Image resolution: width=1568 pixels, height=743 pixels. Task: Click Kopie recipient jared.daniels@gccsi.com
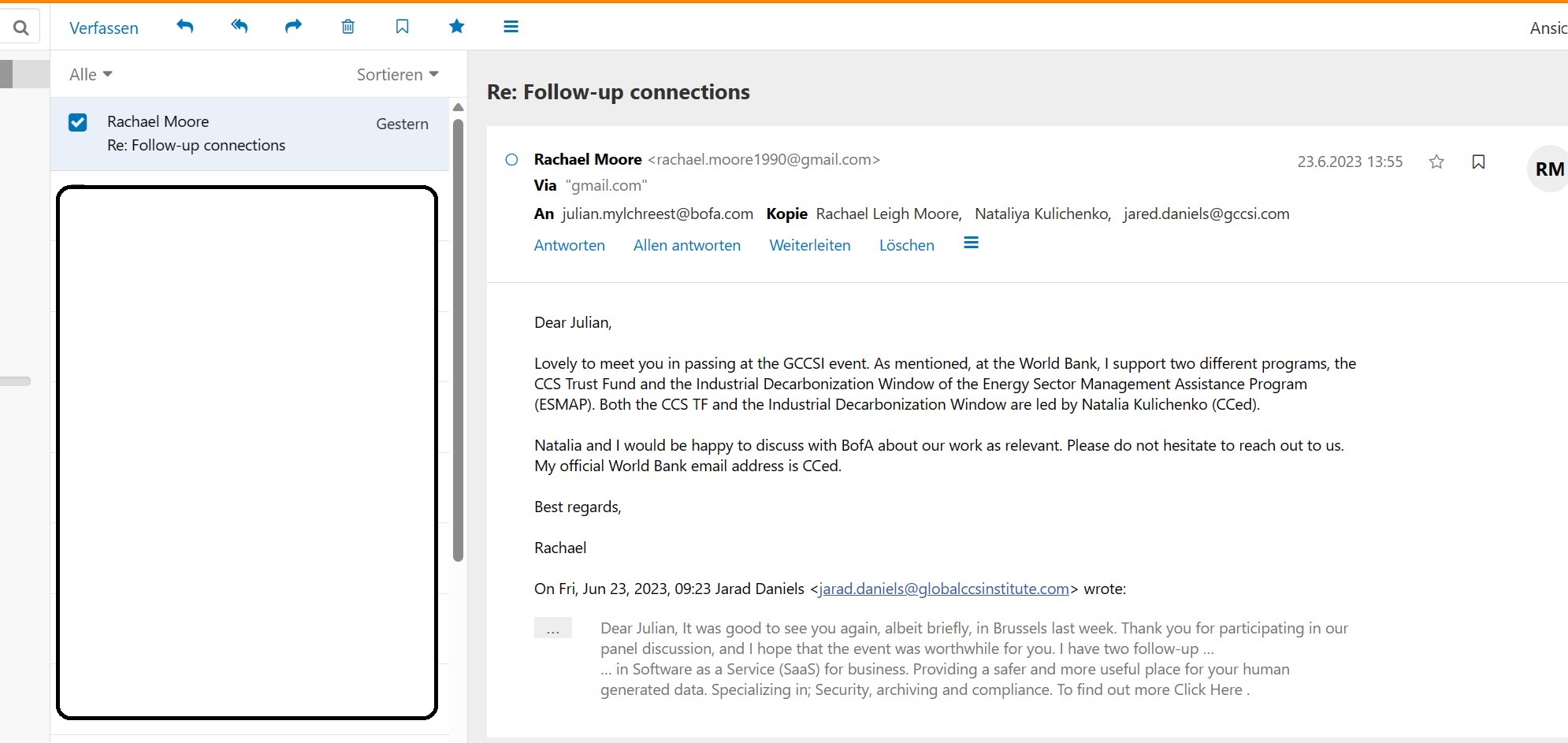tap(1206, 214)
